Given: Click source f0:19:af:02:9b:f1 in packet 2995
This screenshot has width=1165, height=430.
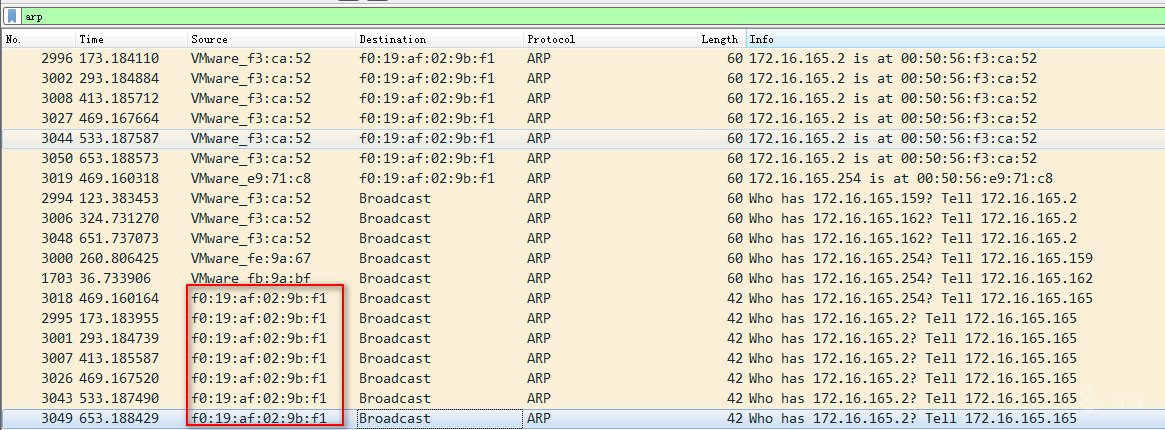Looking at the screenshot, I should (258, 318).
